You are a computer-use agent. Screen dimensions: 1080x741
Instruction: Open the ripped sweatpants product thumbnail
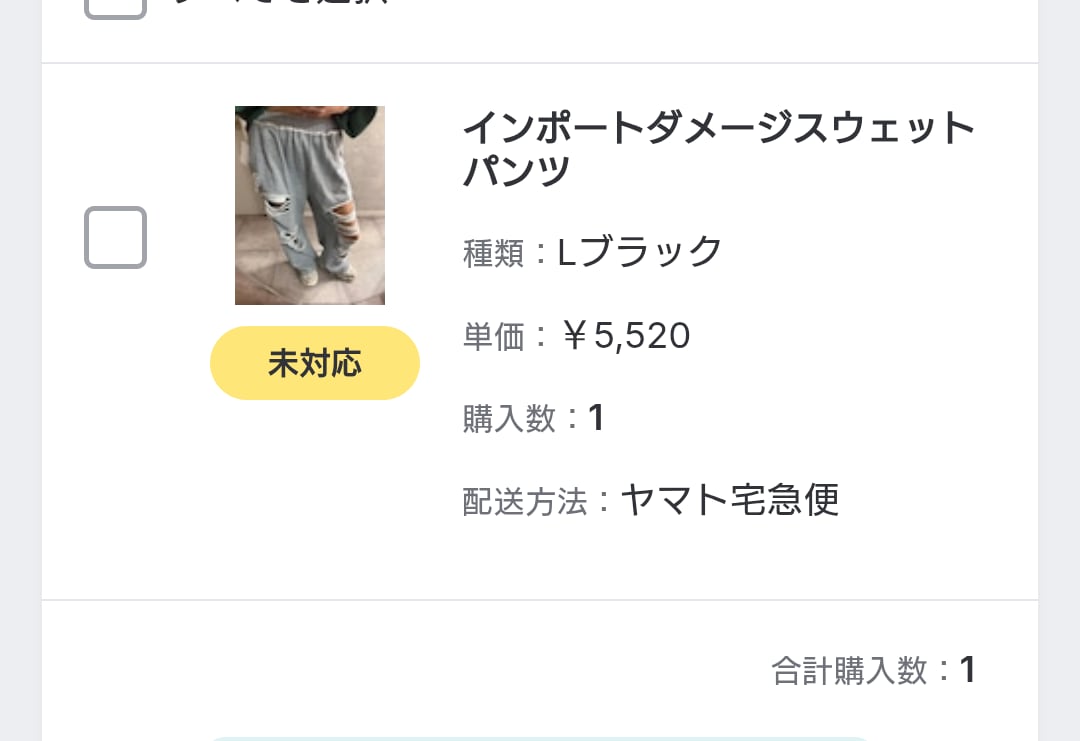pyautogui.click(x=310, y=205)
